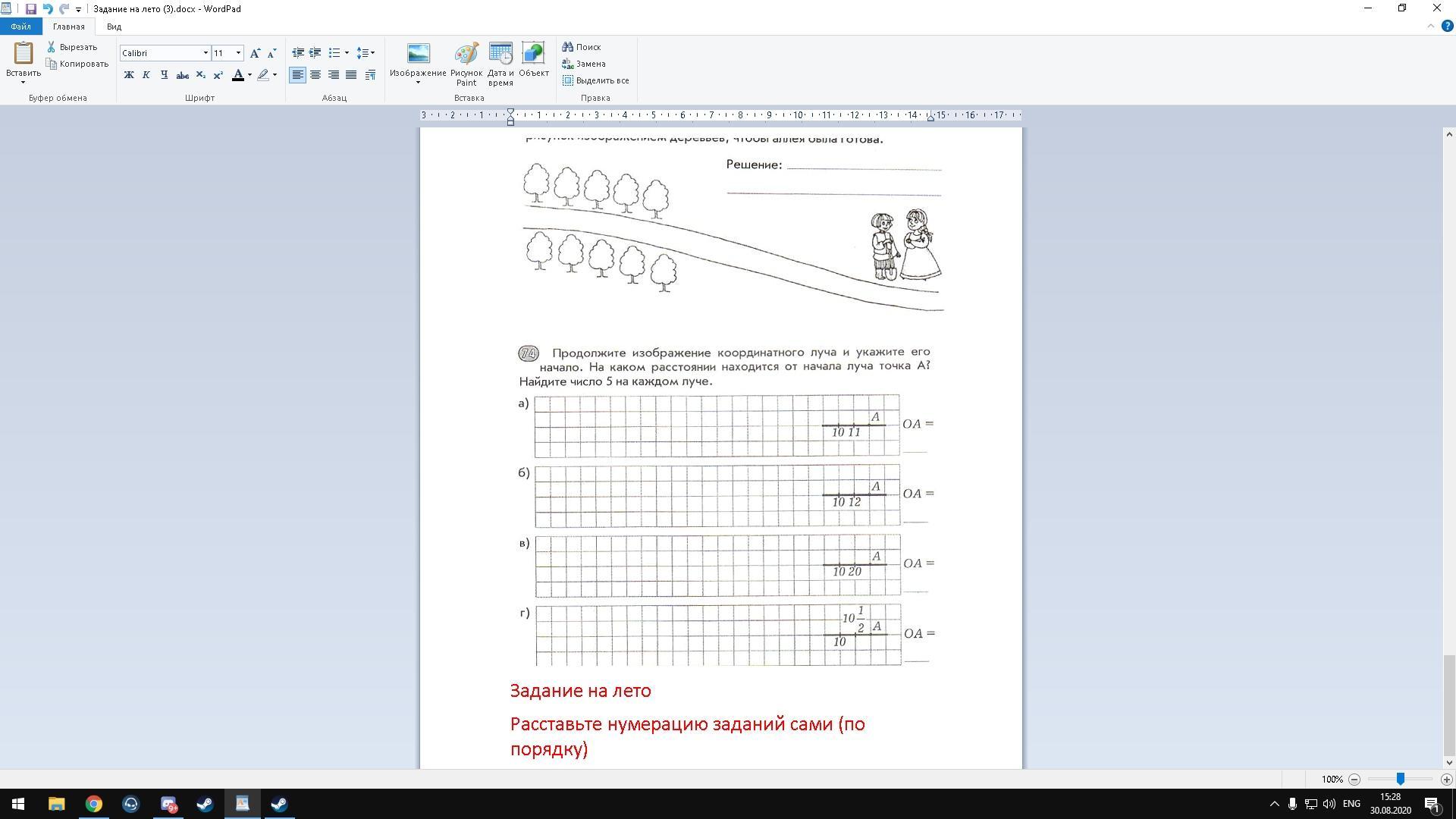Click the Изображение insert picture icon

tap(418, 54)
